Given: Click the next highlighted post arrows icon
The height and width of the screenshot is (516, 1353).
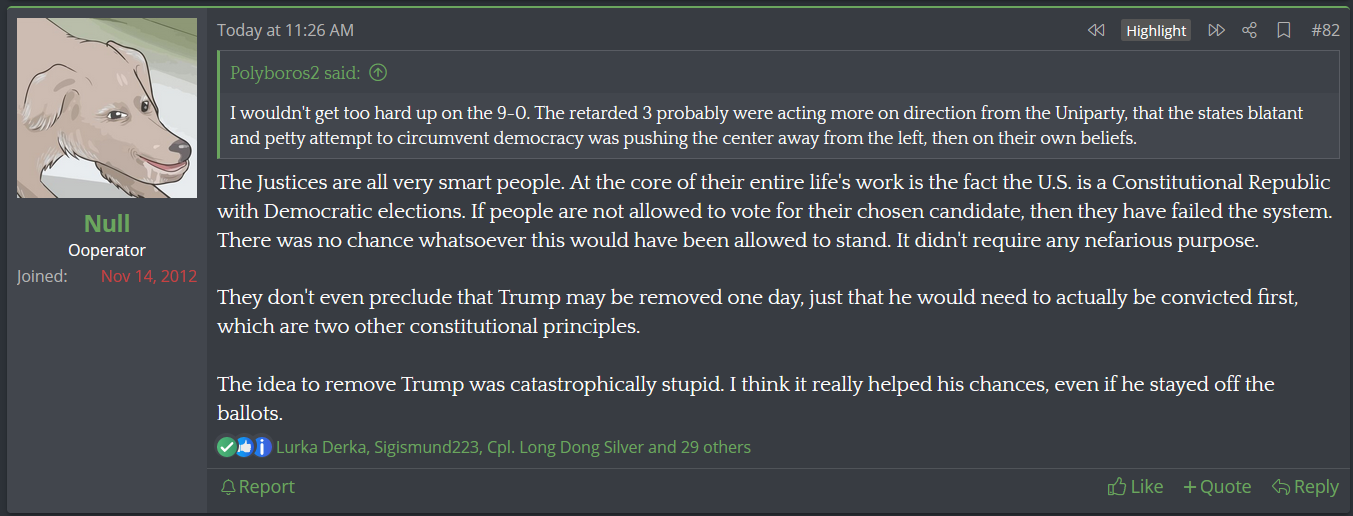Looking at the screenshot, I should tap(1216, 31).
